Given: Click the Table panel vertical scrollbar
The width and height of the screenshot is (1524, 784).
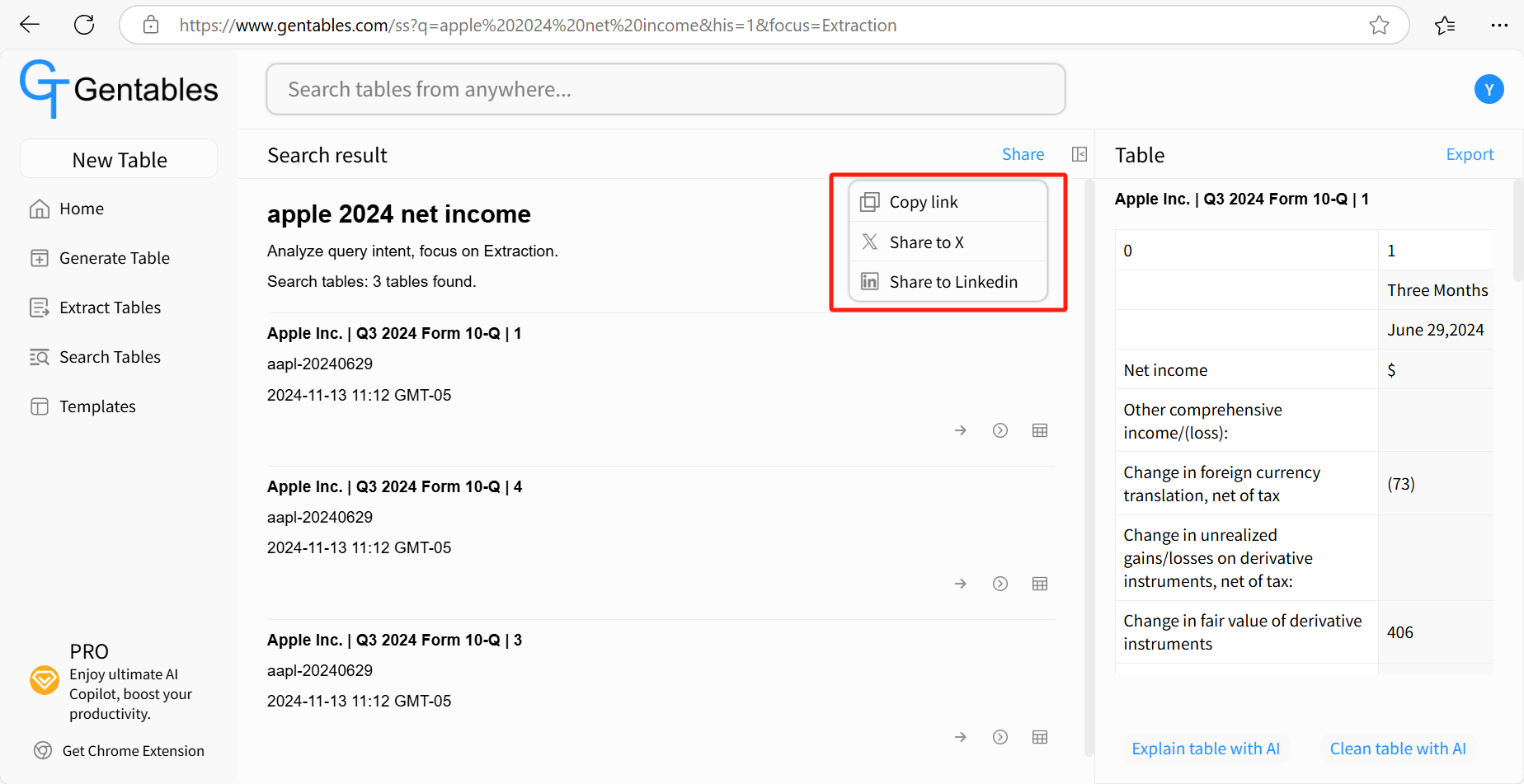Looking at the screenshot, I should 1517,231.
